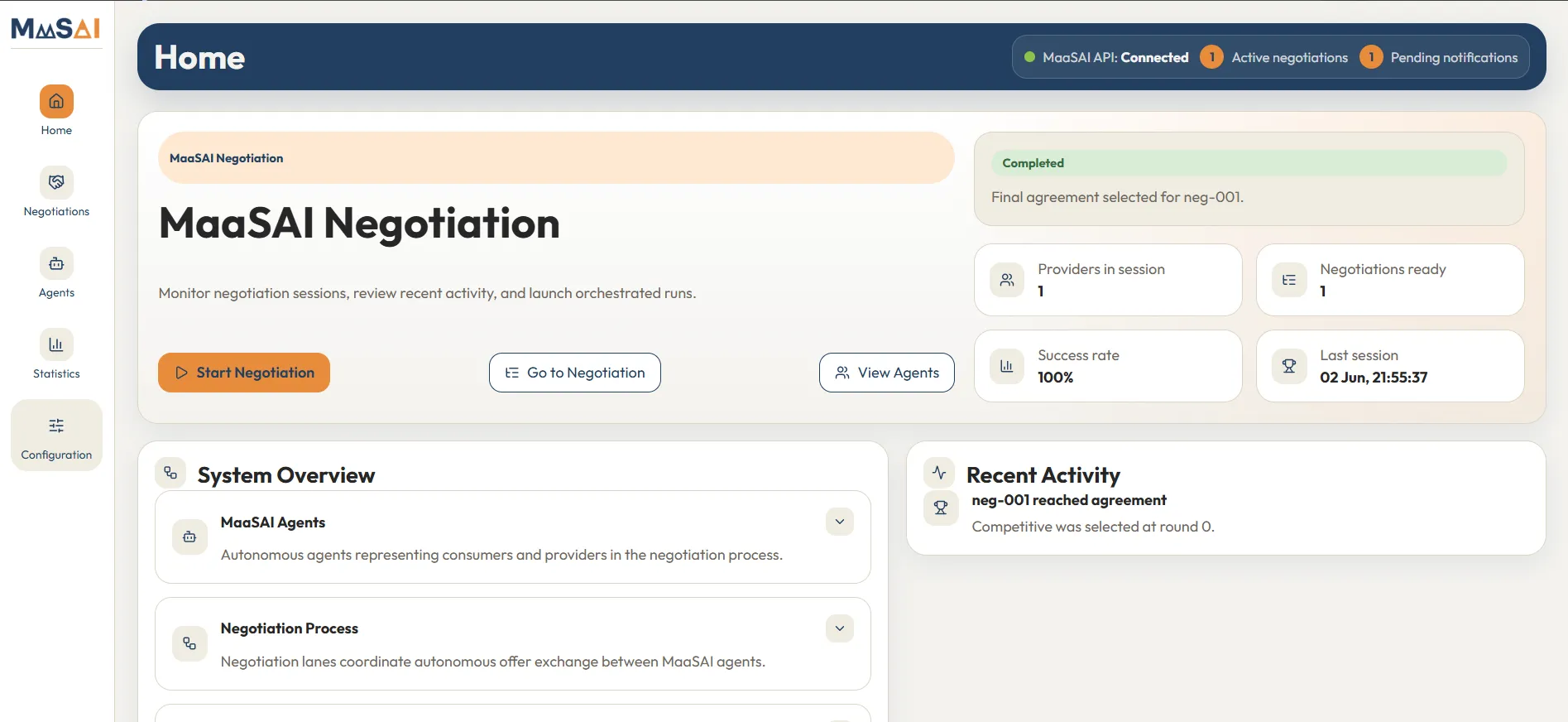The width and height of the screenshot is (1568, 722).
Task: Click the Configuration label in sidebar
Action: point(56,455)
